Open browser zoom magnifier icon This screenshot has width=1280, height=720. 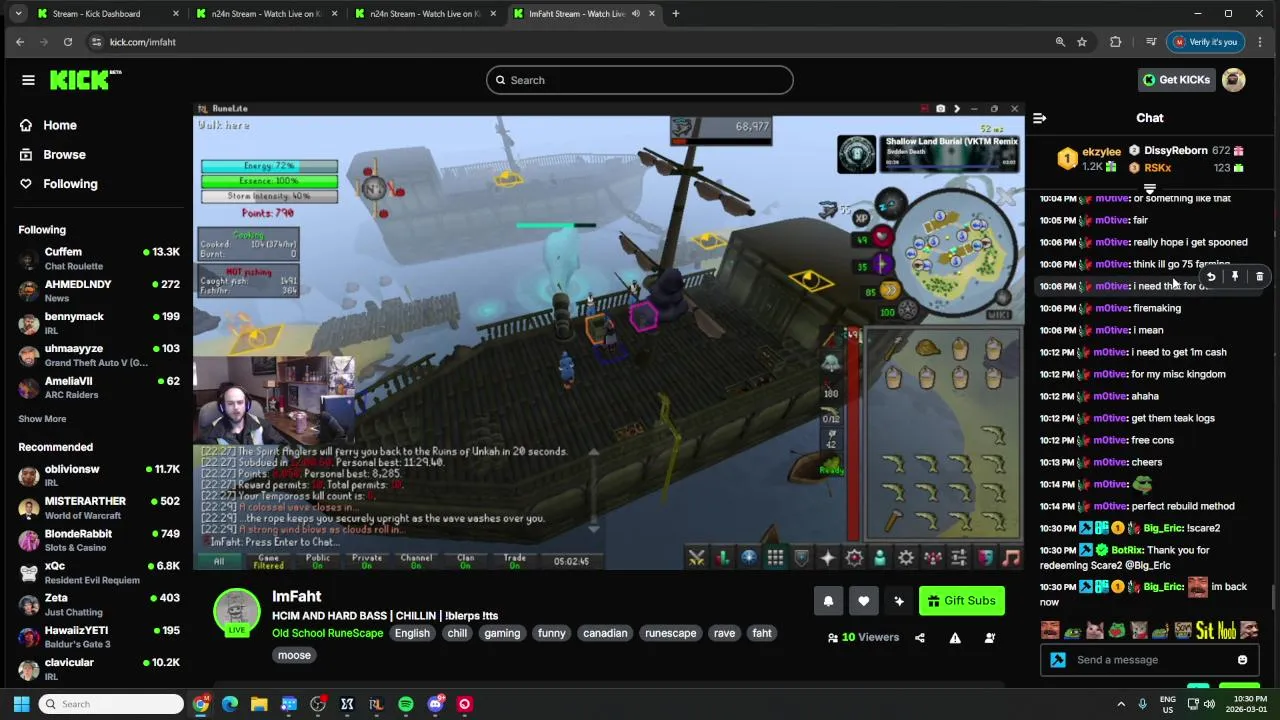pos(1060,42)
